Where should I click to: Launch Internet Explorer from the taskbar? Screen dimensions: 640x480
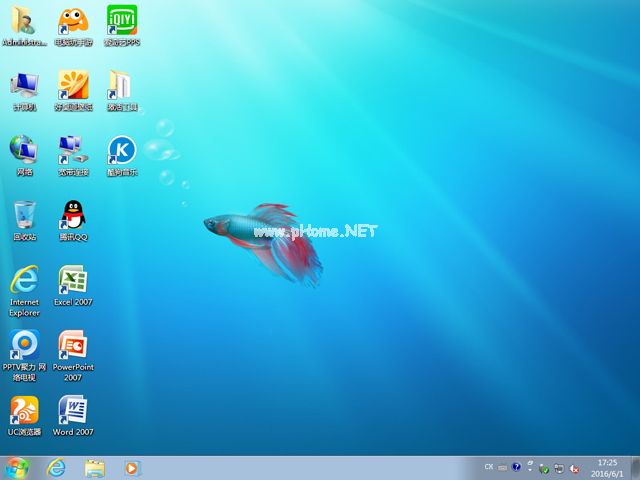[56, 468]
